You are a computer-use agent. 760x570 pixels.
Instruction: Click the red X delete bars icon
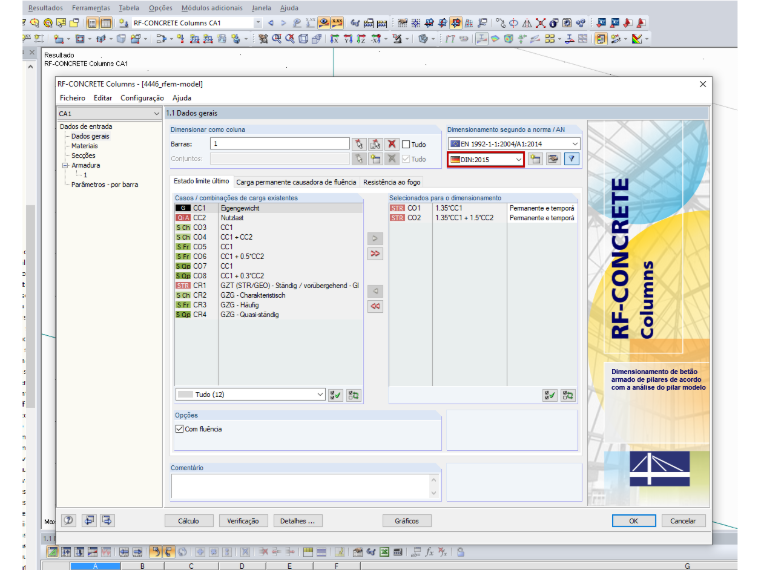(392, 144)
